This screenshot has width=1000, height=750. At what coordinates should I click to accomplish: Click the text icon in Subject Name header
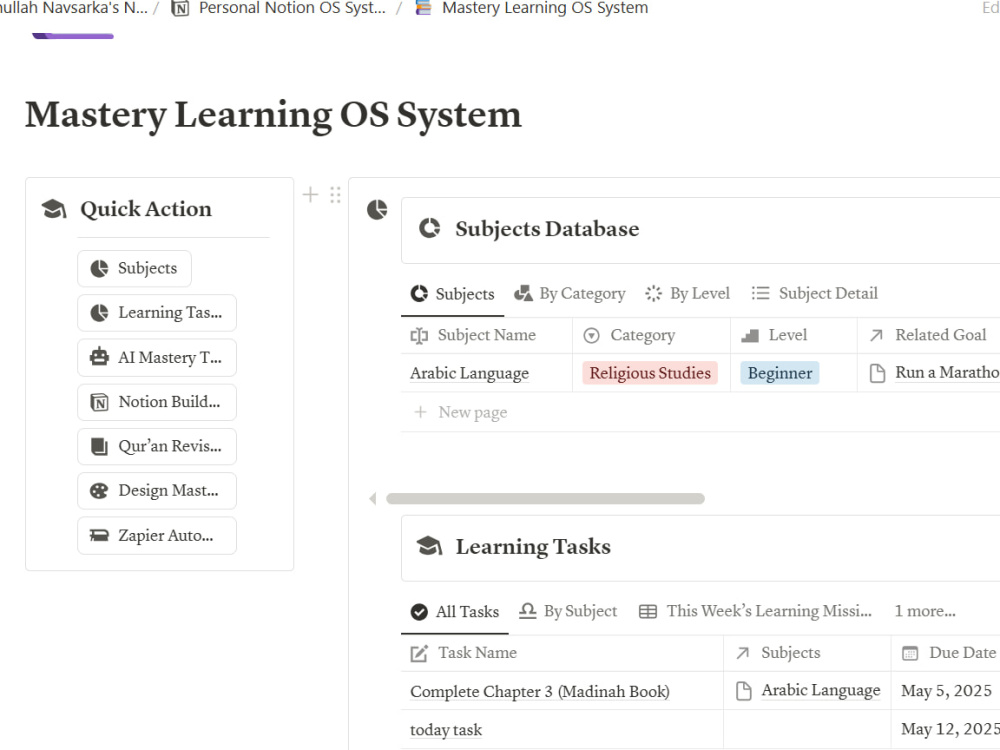click(419, 335)
